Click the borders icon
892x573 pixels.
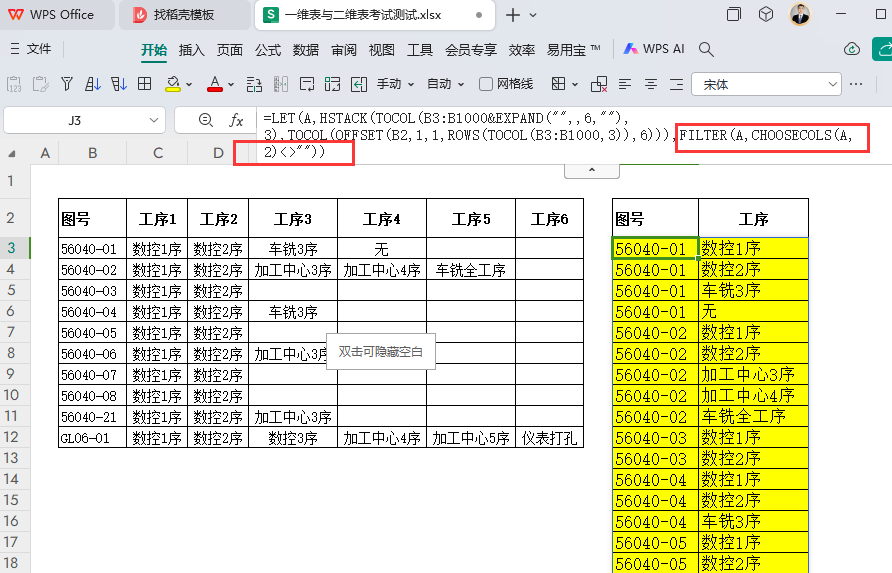[x=559, y=84]
